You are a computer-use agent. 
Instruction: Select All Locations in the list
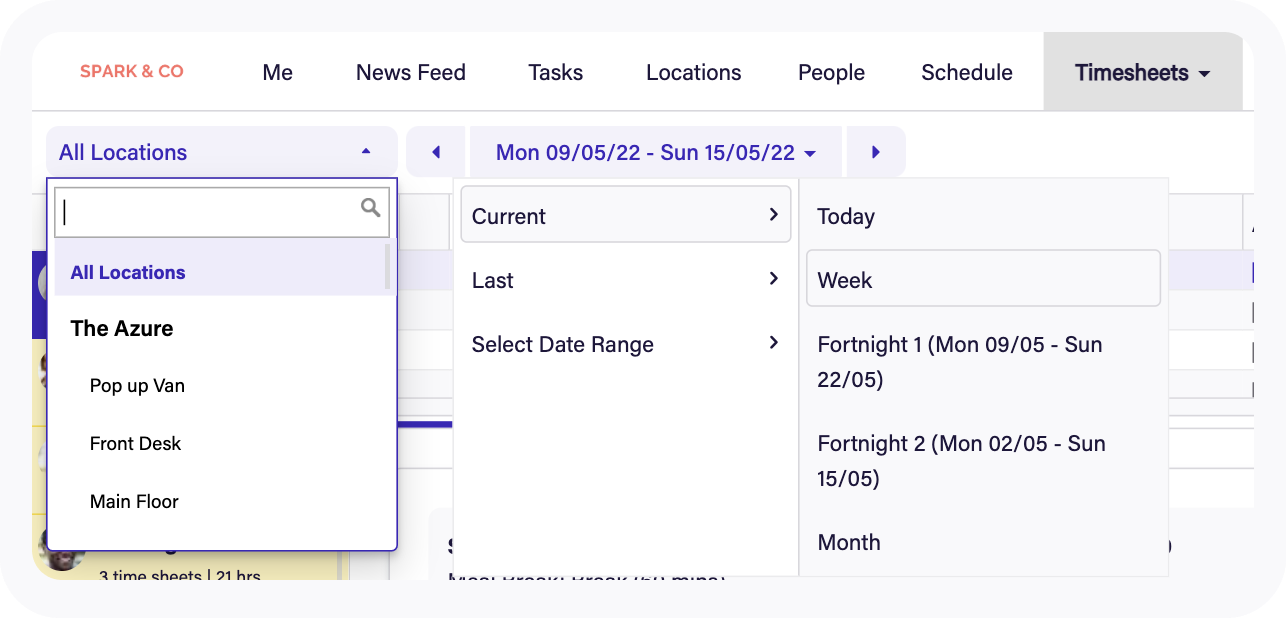click(220, 272)
